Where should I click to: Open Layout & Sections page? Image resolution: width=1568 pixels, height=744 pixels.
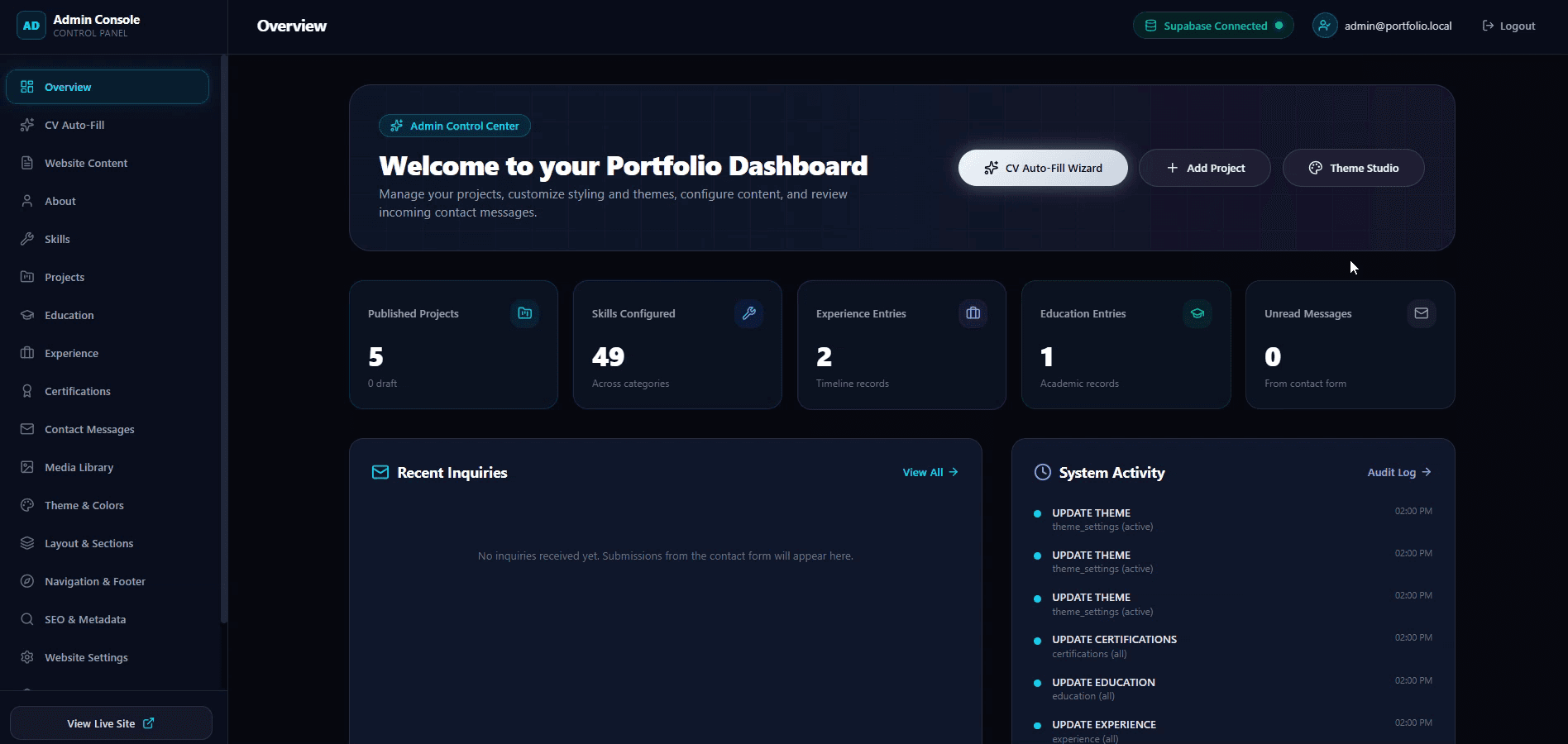pos(108,543)
